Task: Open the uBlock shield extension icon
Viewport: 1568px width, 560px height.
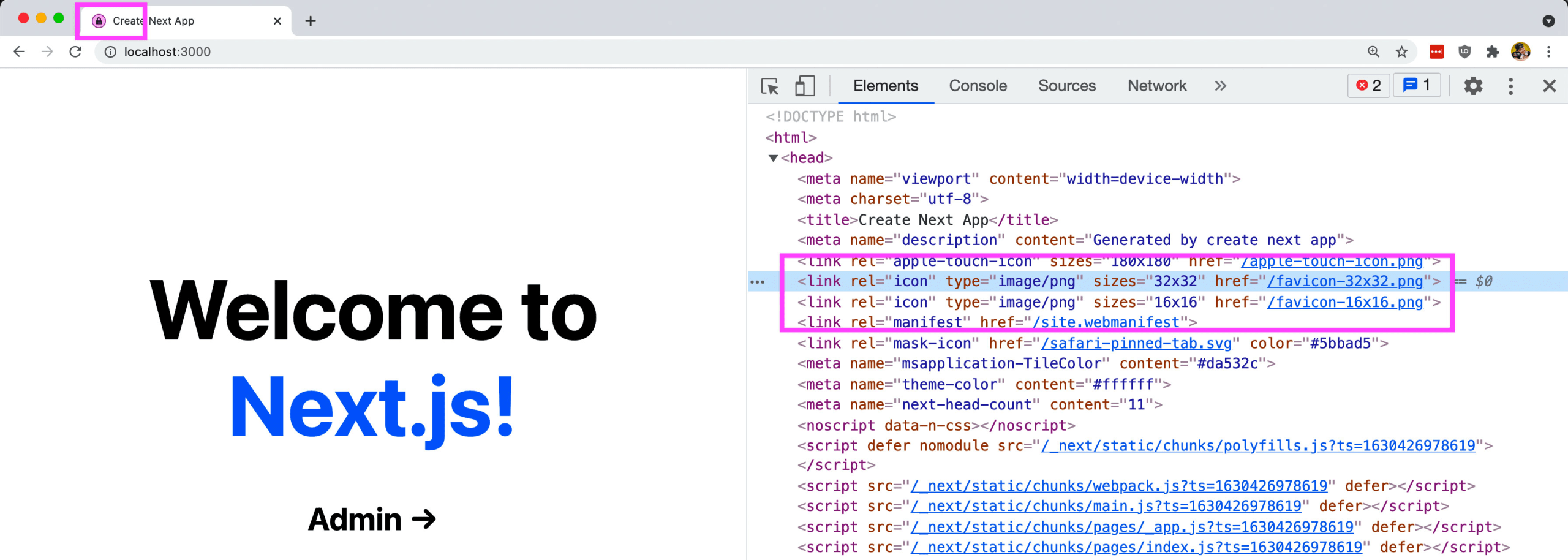Action: 1464,52
